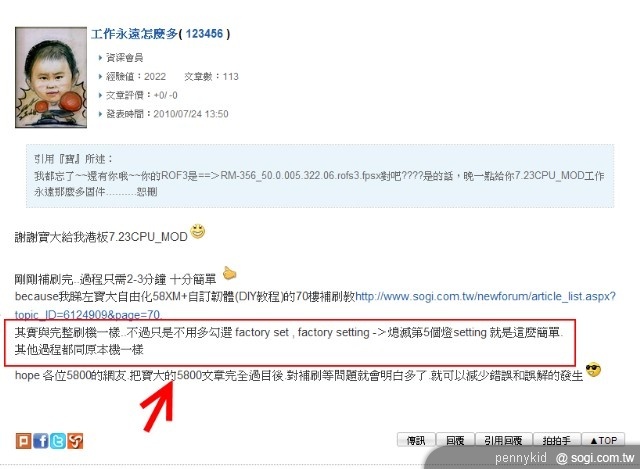640x469 pixels.
Task: Click the arrow bullet beside 經驗值
Action: [x=100, y=76]
